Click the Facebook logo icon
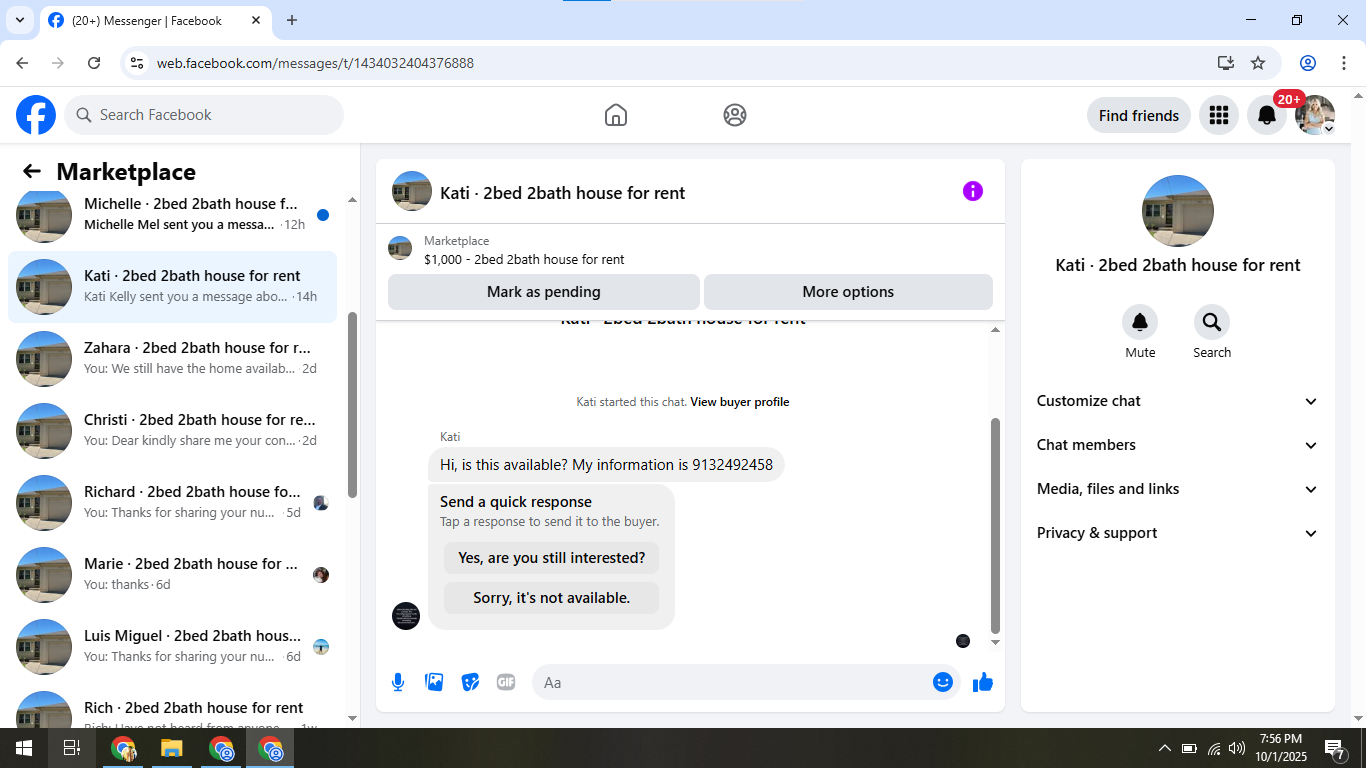Screen dimensions: 1366x768 point(36,115)
